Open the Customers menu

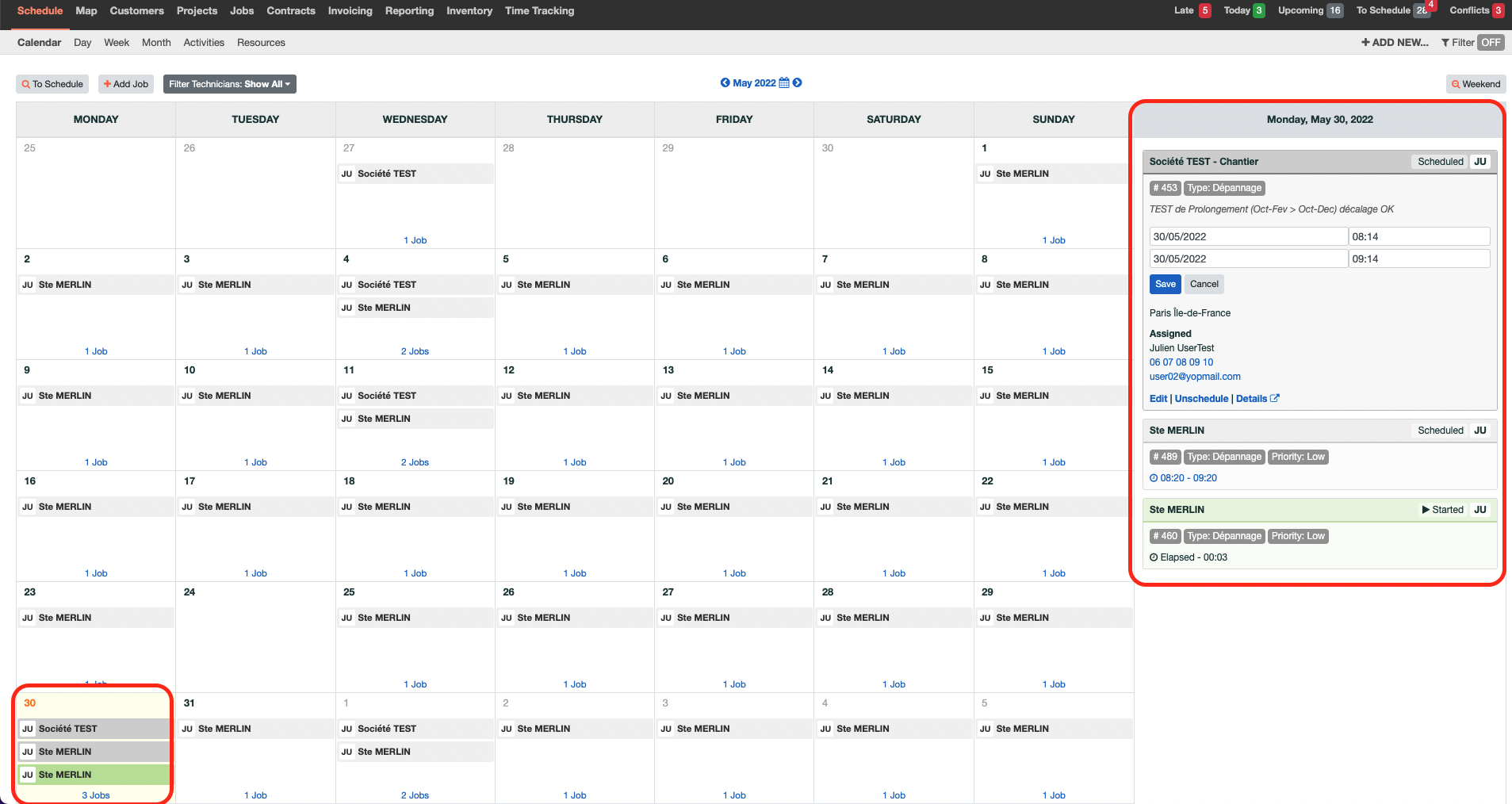tap(136, 10)
